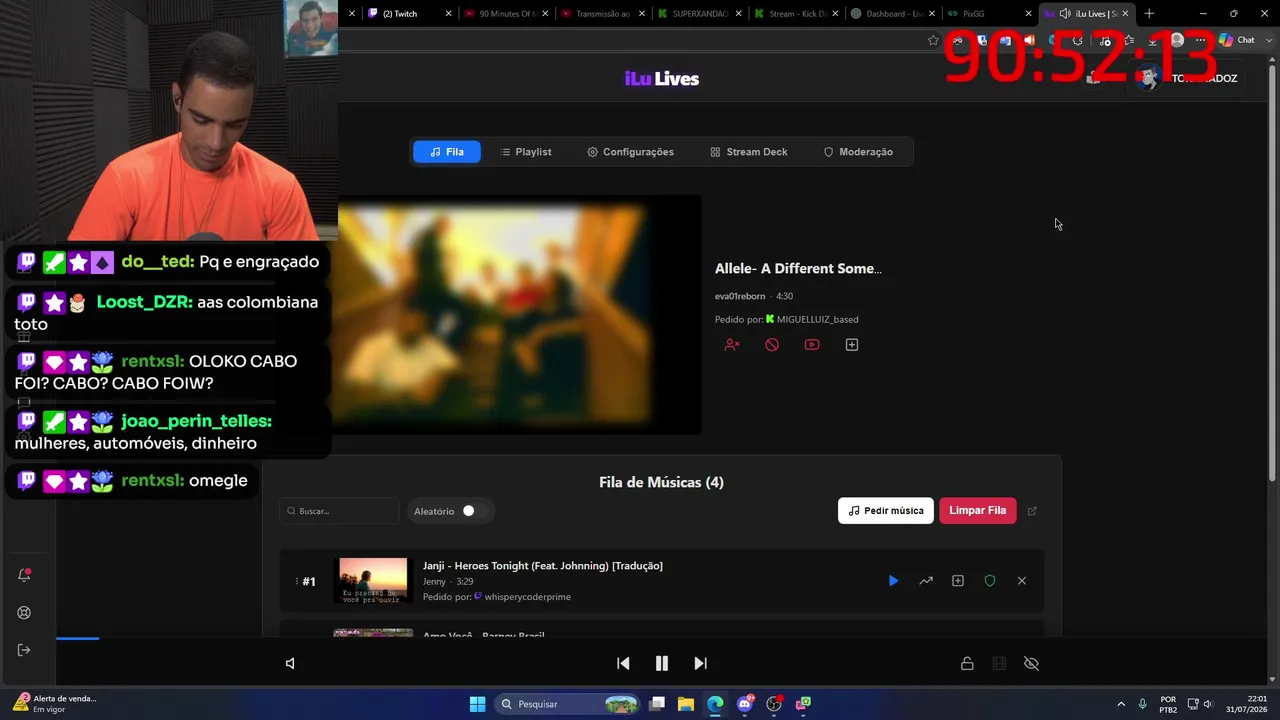Open File Explorer from the taskbar
The image size is (1280, 720).
pyautogui.click(x=686, y=704)
